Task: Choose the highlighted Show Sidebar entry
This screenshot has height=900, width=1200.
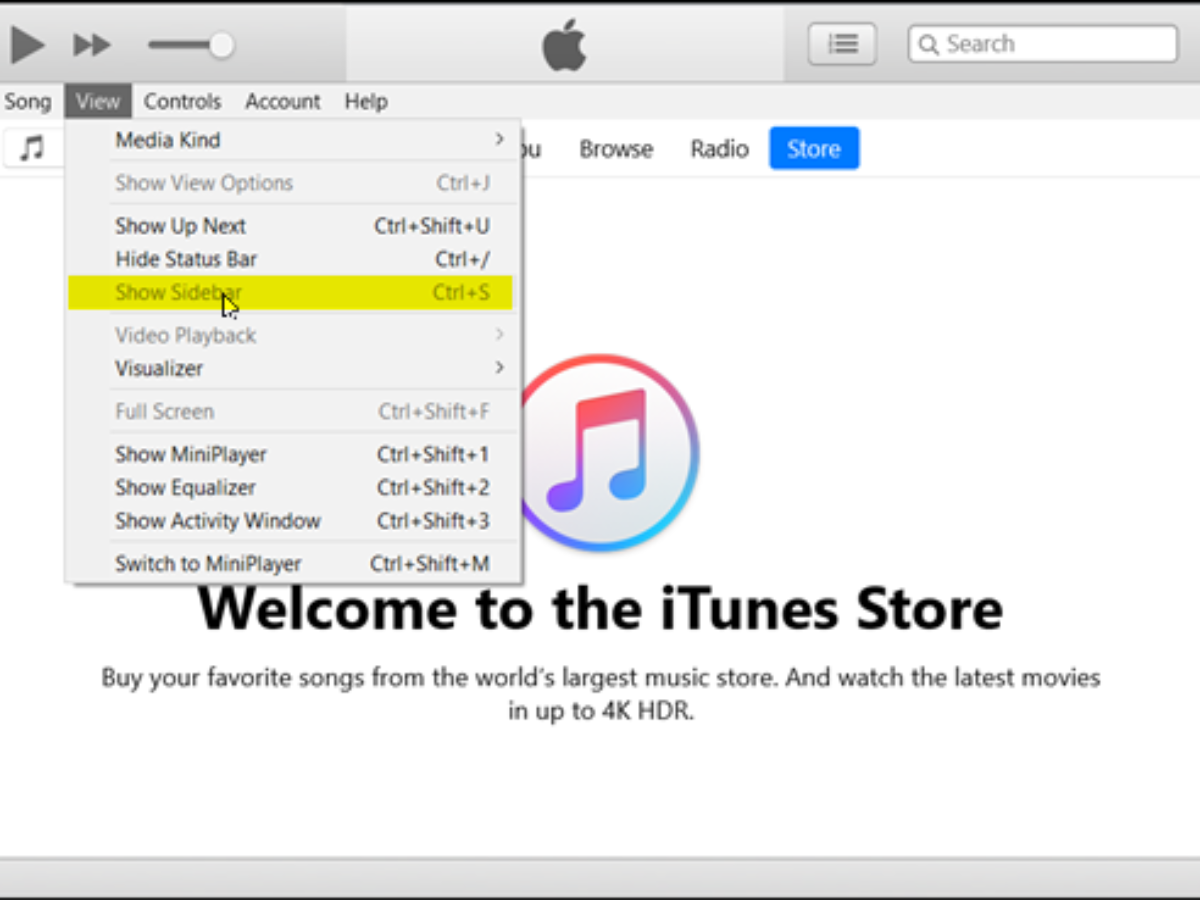Action: point(290,292)
